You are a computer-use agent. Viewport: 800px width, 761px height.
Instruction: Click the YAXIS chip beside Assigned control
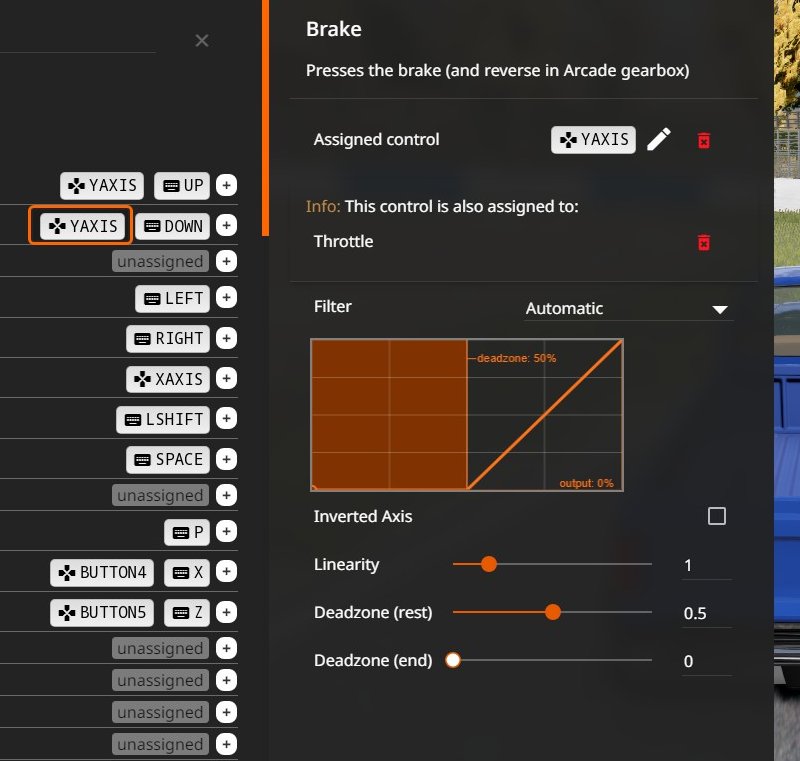(x=593, y=139)
